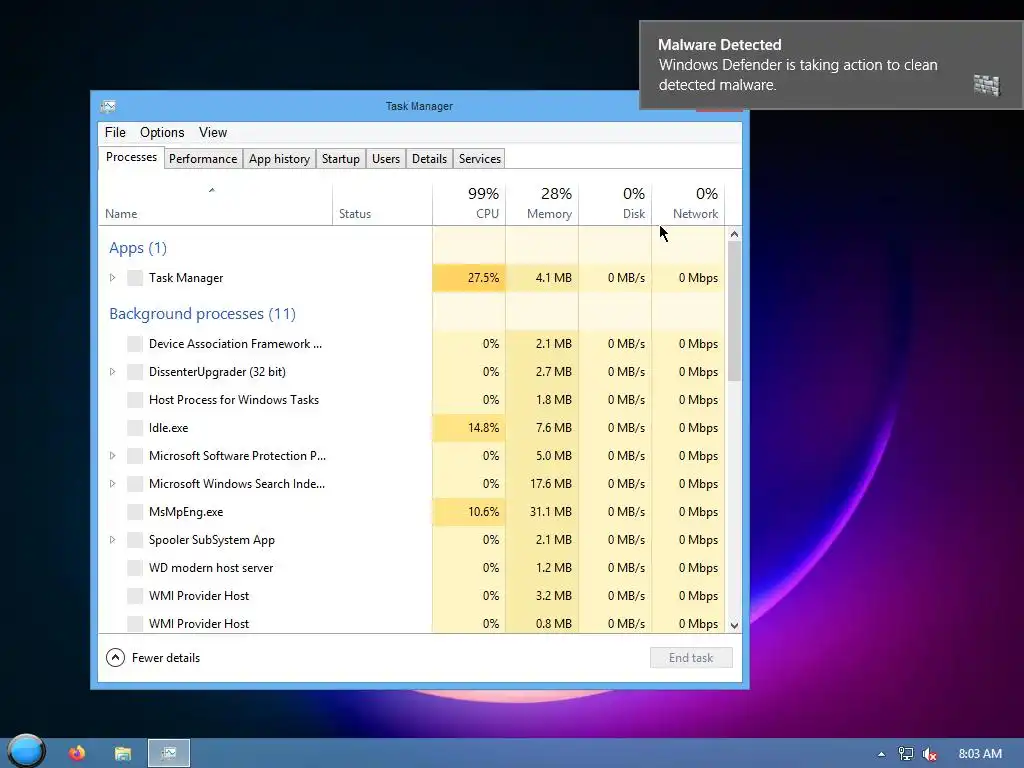
Task: Click the Task Manager taskbar button
Action: (169, 753)
